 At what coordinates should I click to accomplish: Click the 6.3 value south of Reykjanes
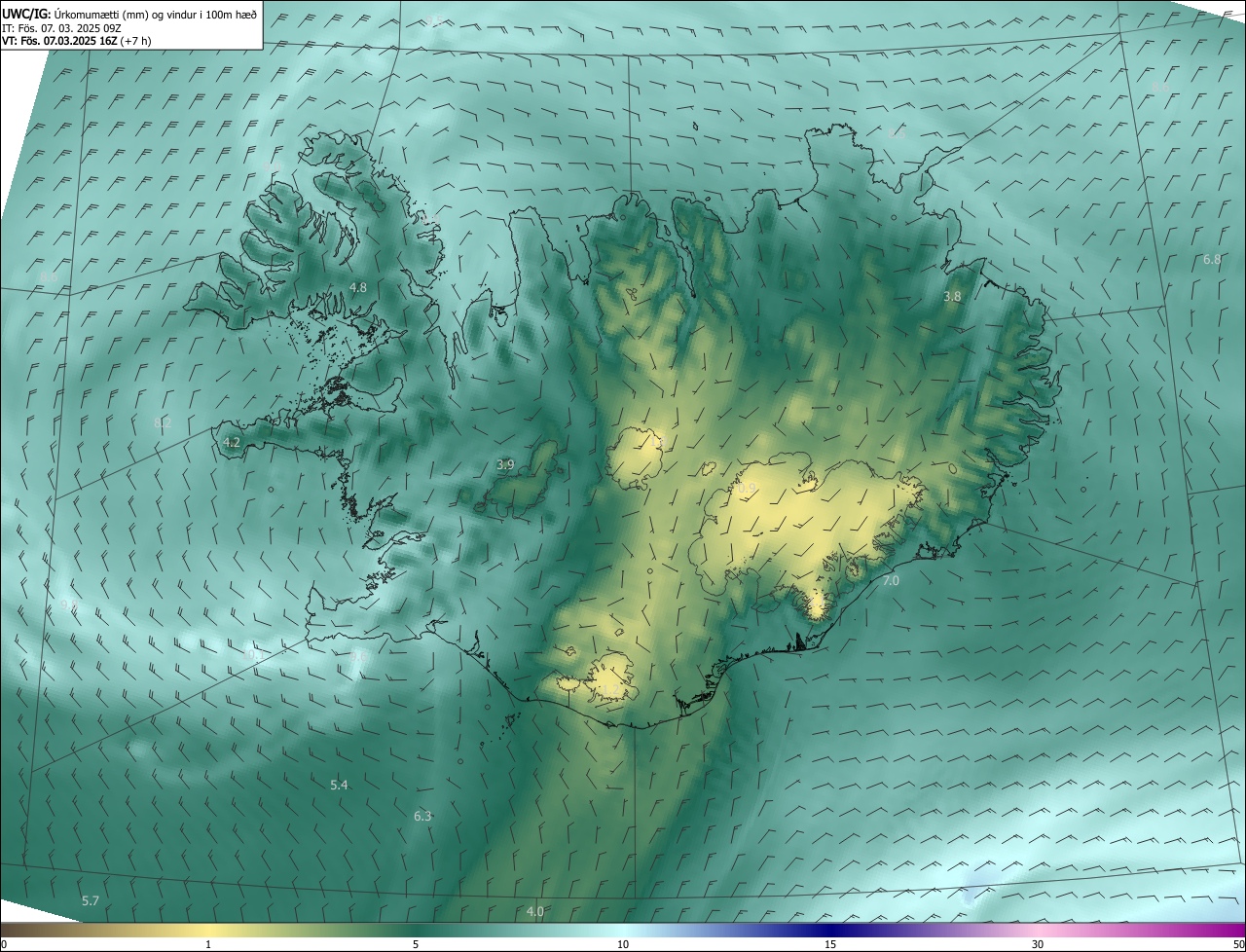point(422,816)
